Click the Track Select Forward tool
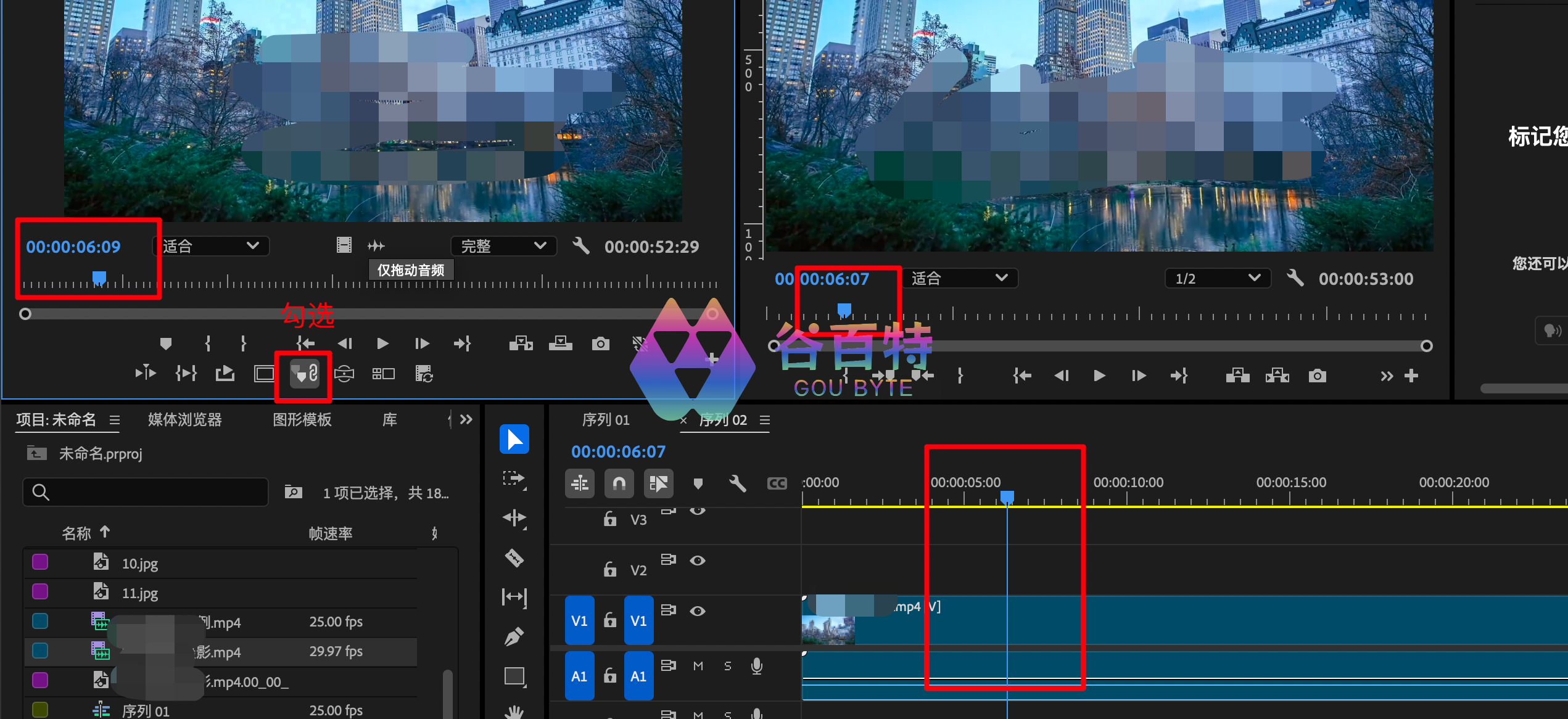1568x719 pixels. (514, 479)
